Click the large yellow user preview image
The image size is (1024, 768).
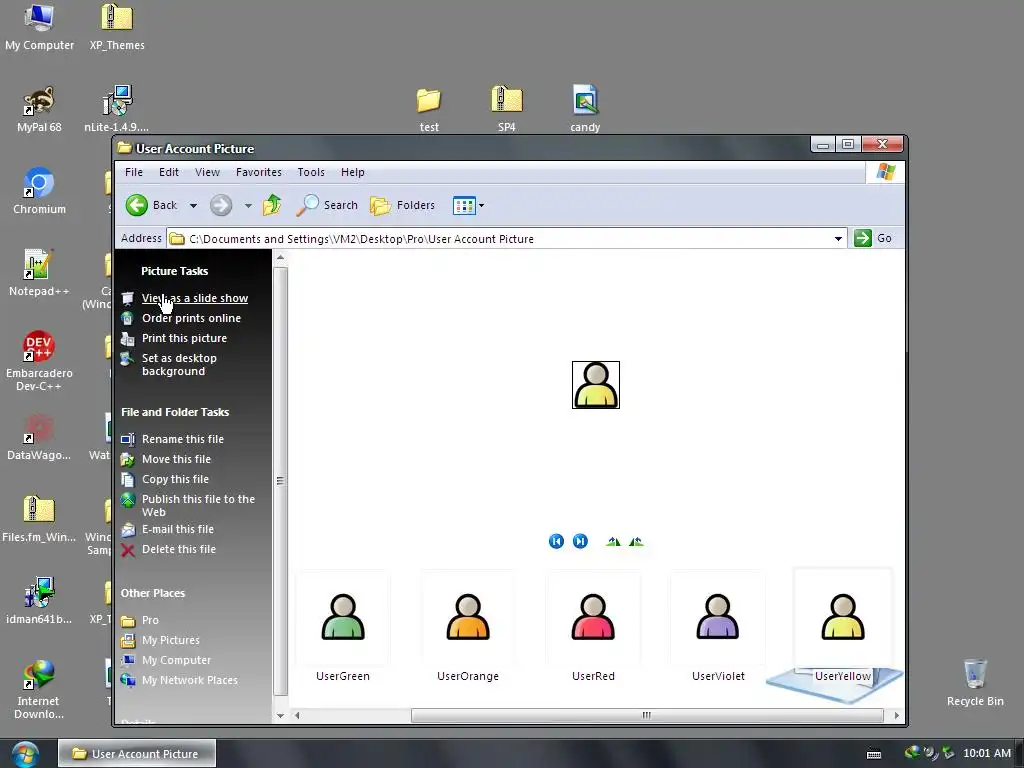[x=596, y=385]
